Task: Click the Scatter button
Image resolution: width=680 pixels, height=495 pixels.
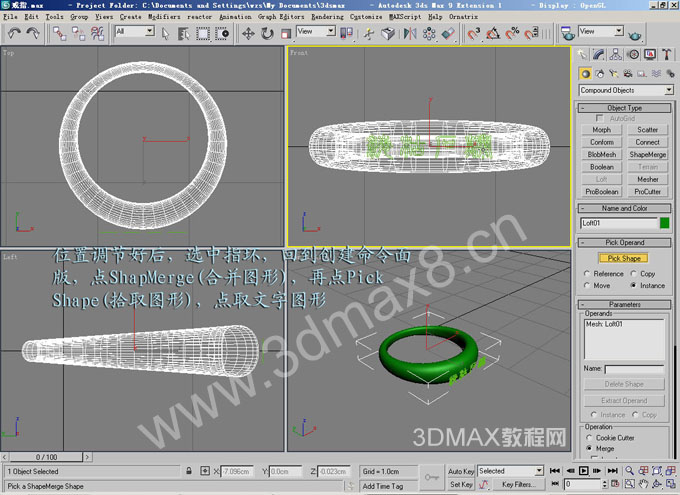Action: pos(647,130)
